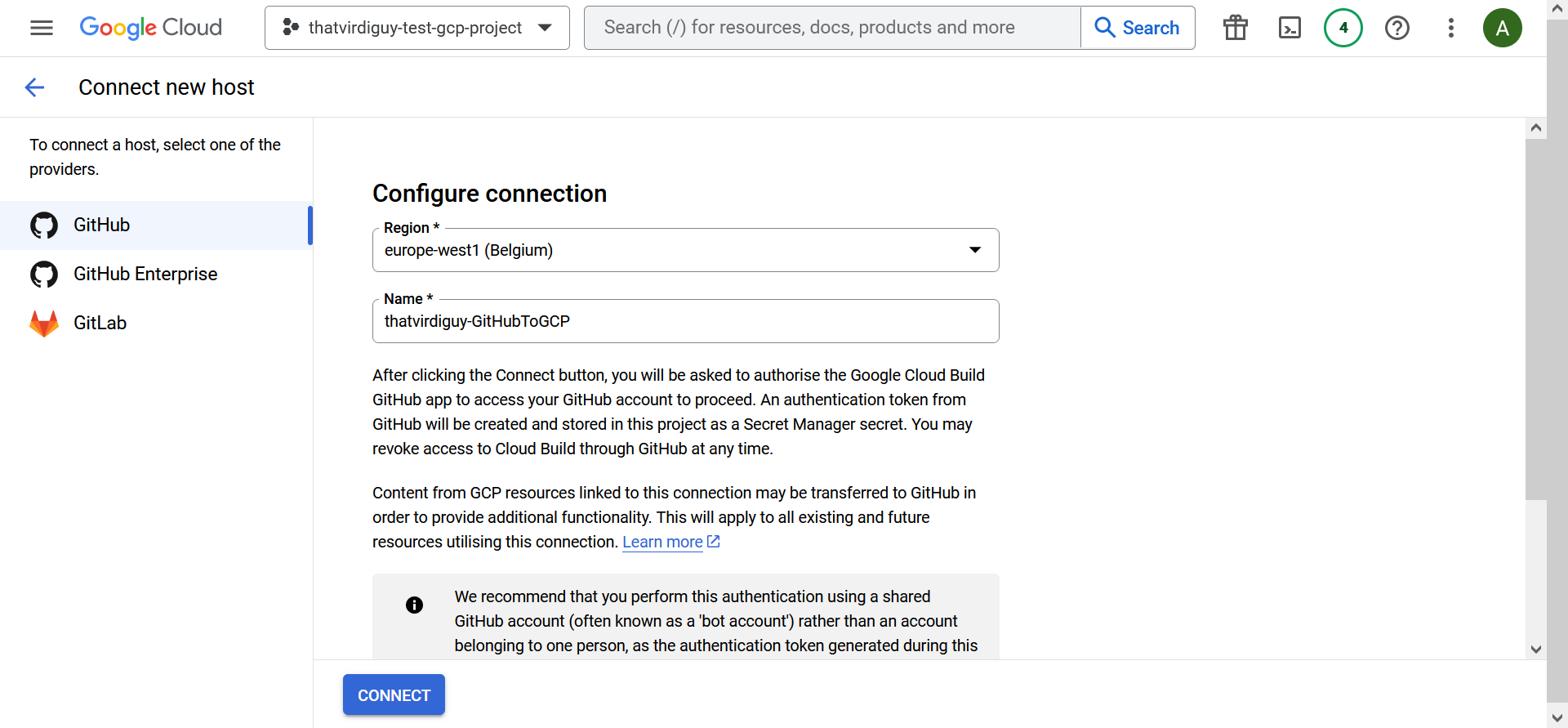
Task: Click the Search button in the top bar
Action: (1138, 28)
